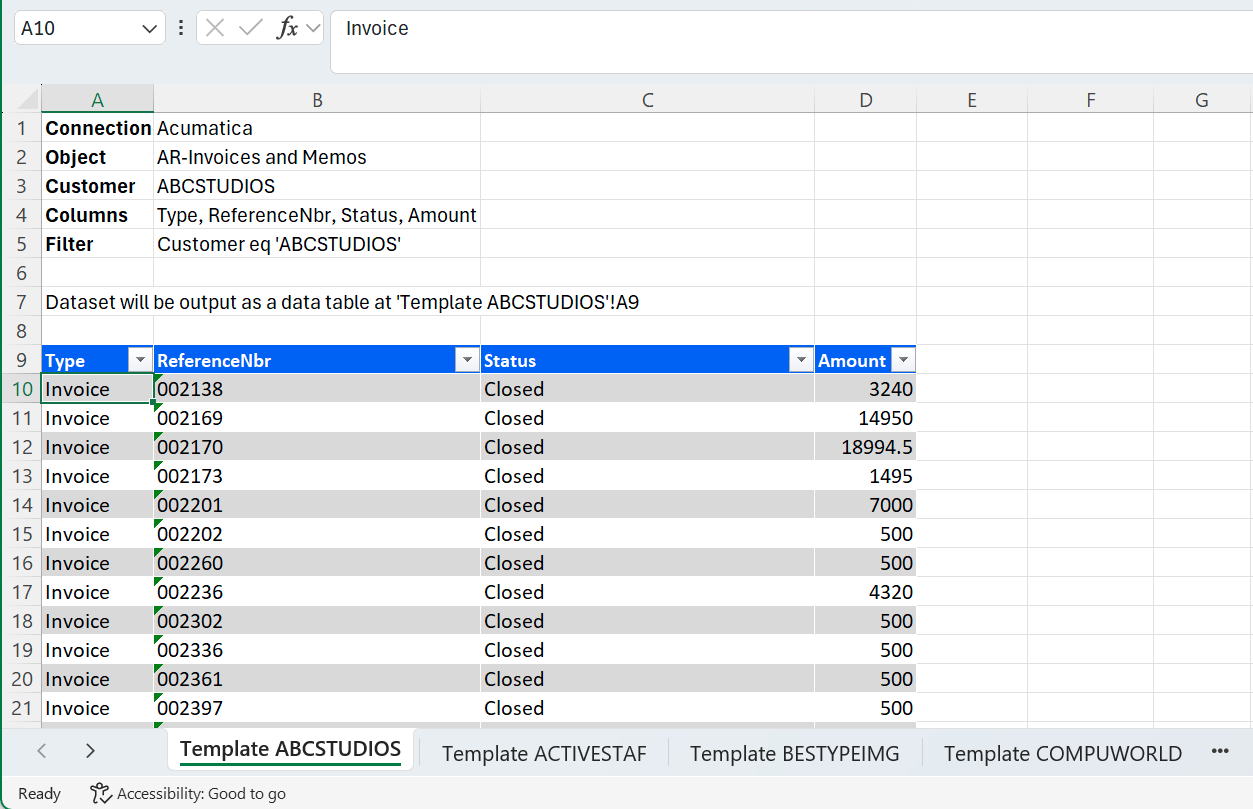Viewport: 1253px width, 809px height.
Task: Show more sheet tabs with ellipsis button
Action: tap(1219, 751)
